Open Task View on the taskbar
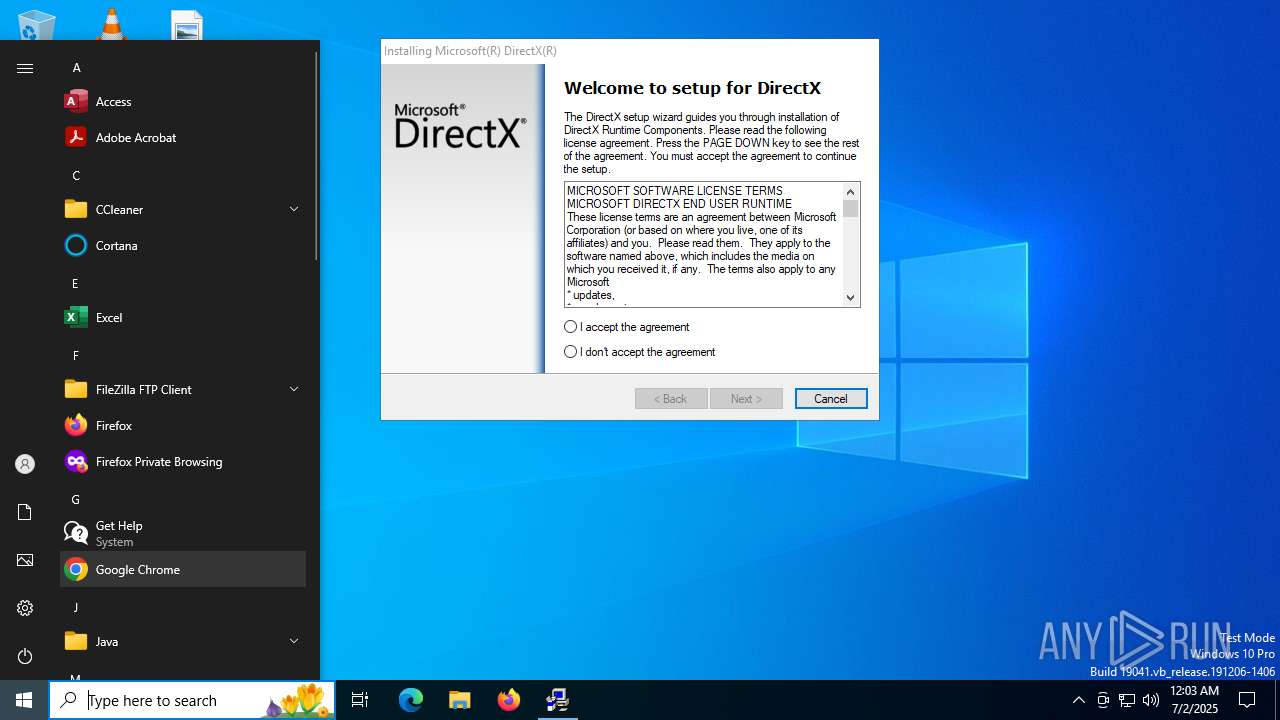The image size is (1280, 720). (360, 700)
